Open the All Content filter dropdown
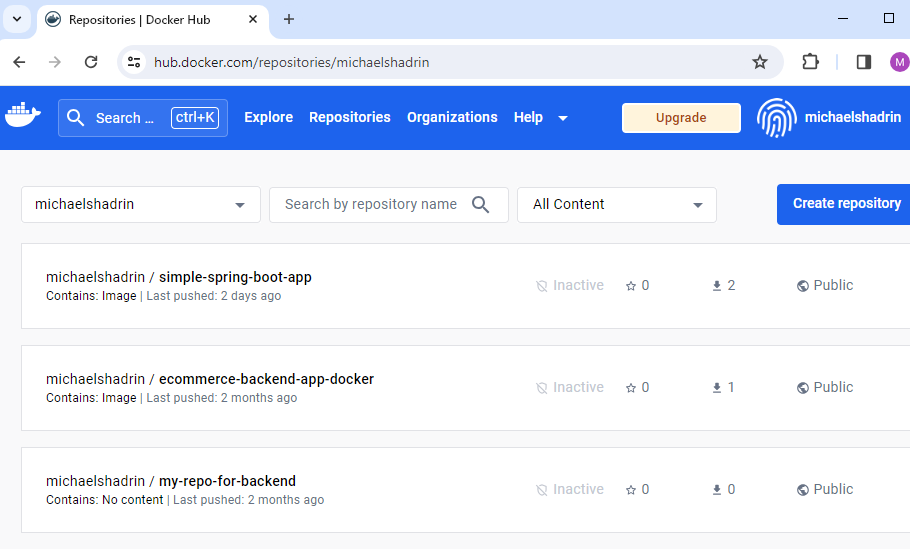 (617, 204)
